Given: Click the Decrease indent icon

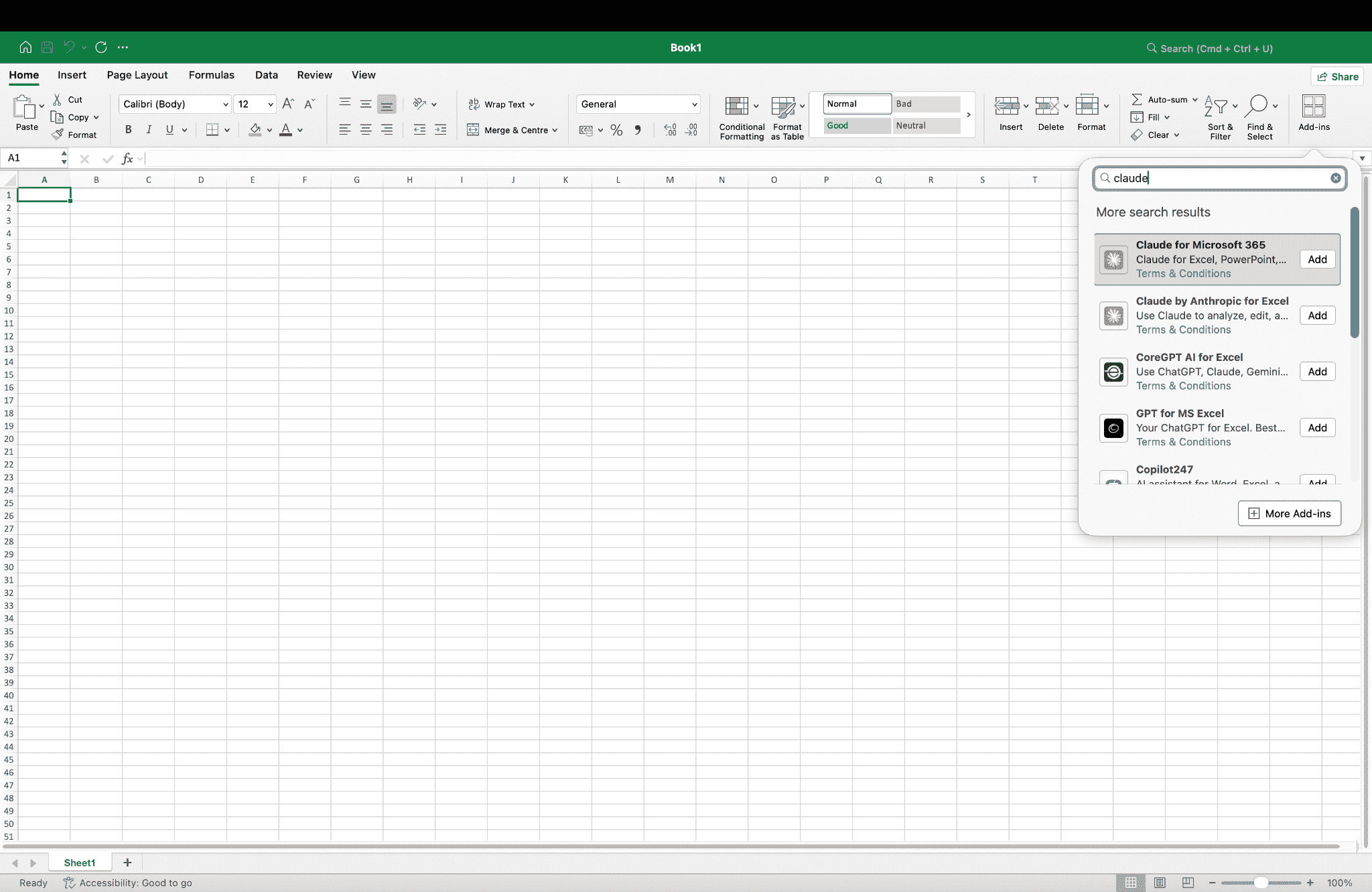Looking at the screenshot, I should point(419,130).
